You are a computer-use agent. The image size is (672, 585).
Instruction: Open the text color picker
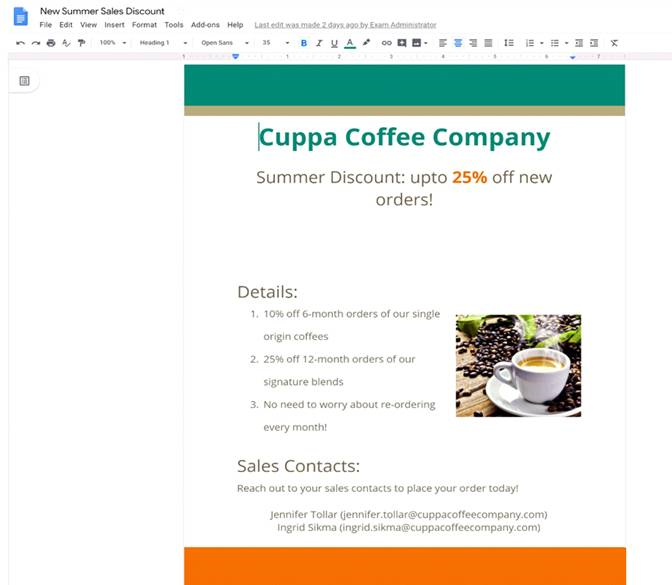tap(349, 43)
